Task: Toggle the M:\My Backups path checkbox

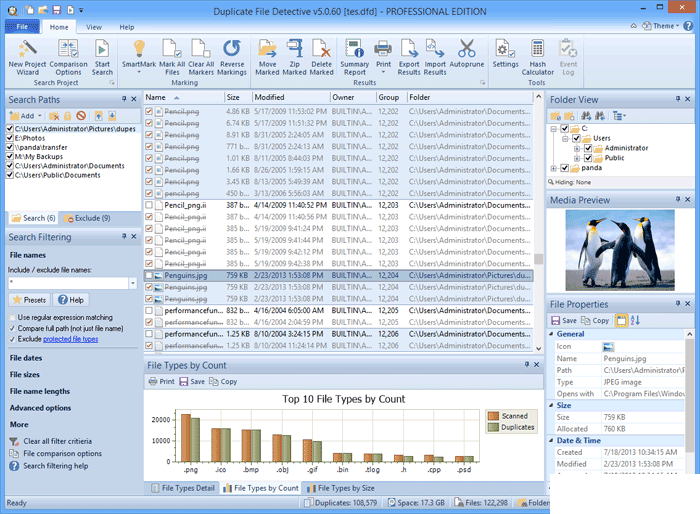Action: (10, 156)
